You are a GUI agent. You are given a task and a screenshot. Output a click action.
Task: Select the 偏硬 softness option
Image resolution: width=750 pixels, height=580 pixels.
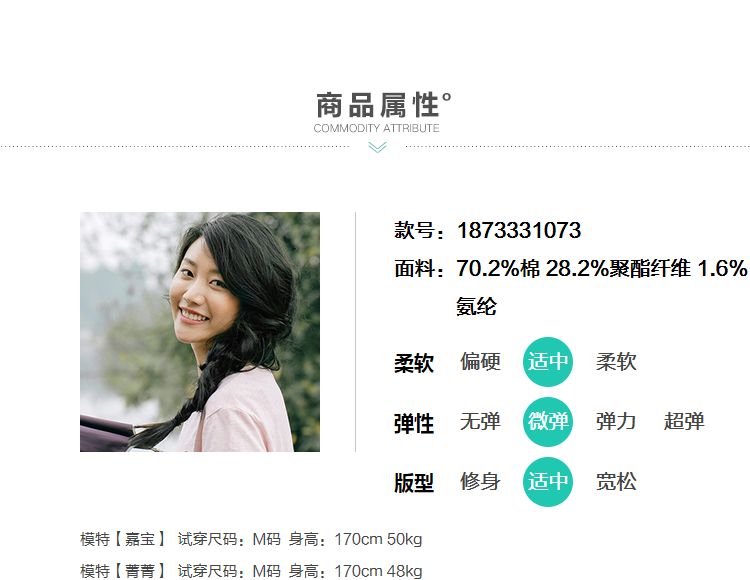click(480, 361)
